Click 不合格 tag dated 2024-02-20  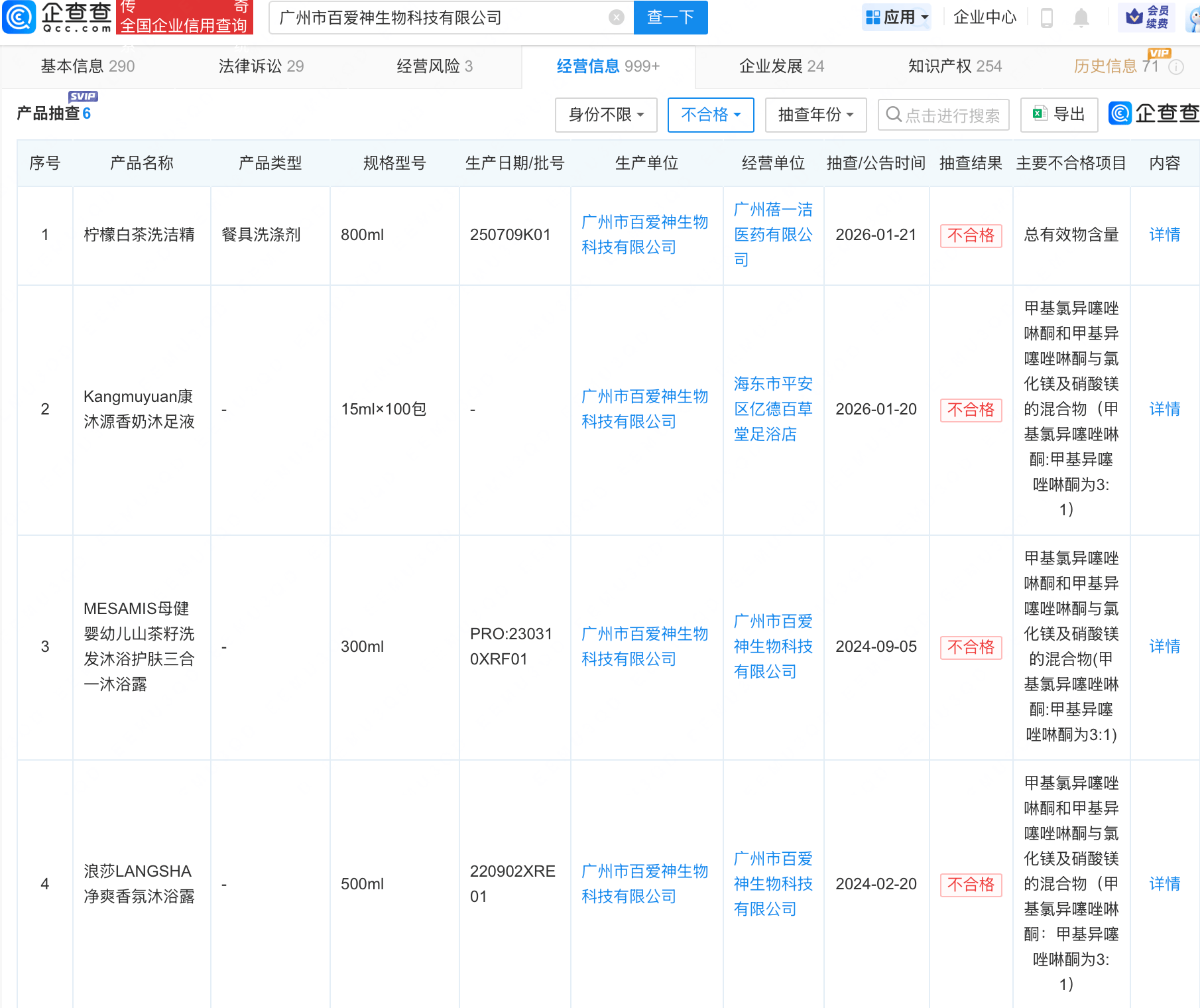pos(971,885)
